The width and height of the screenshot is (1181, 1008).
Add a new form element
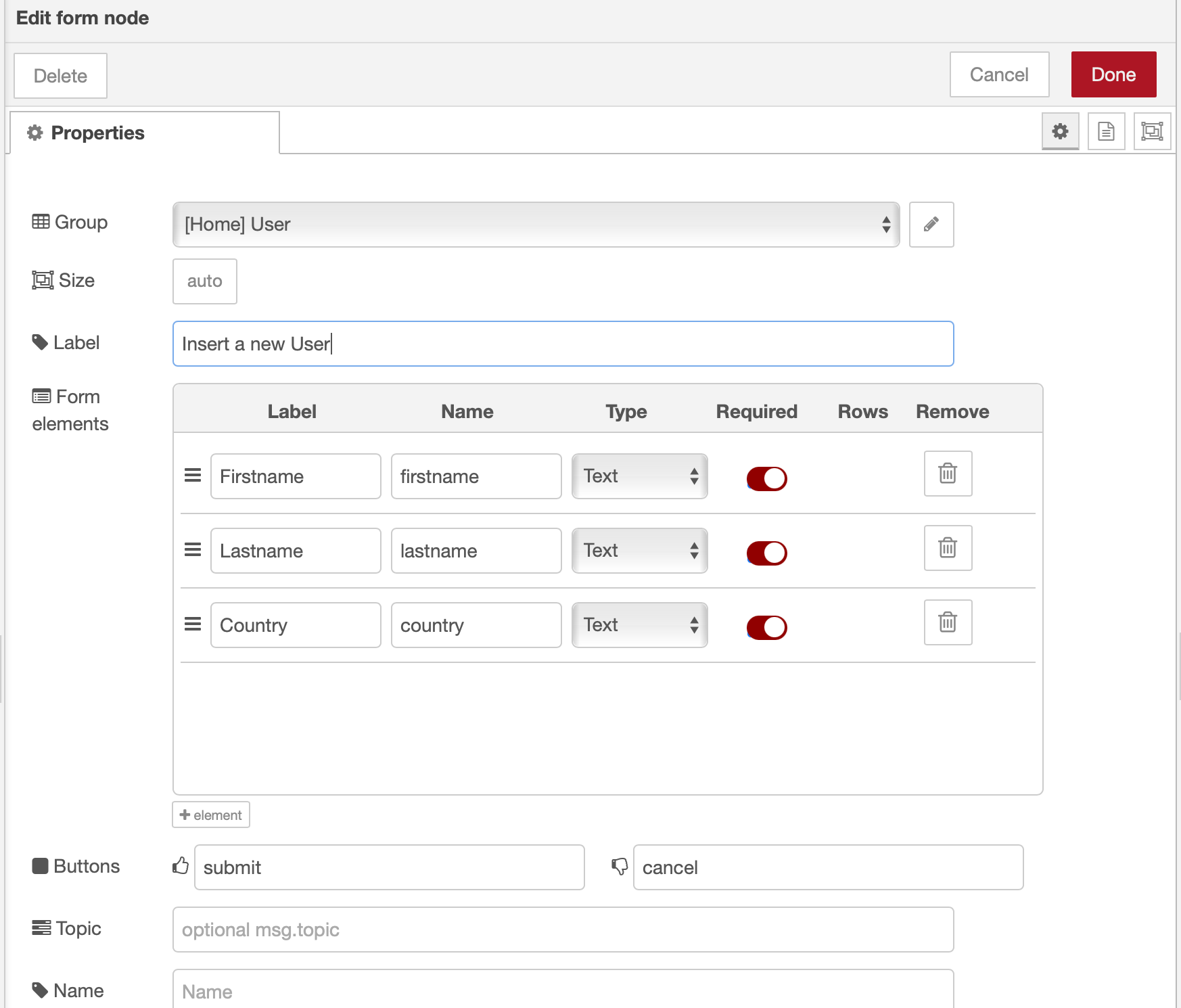click(x=211, y=815)
